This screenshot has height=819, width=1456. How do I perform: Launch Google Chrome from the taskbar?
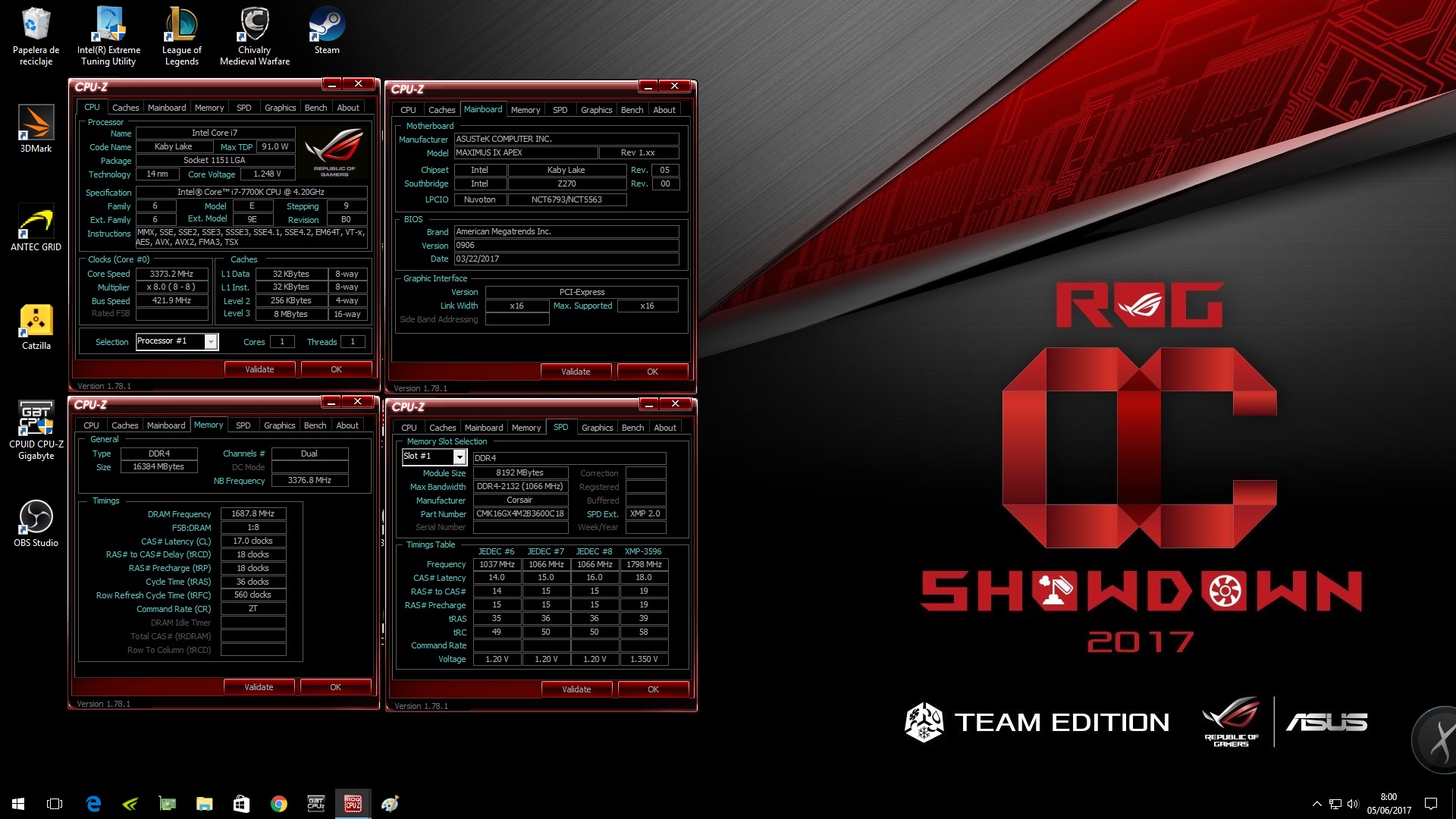point(278,803)
